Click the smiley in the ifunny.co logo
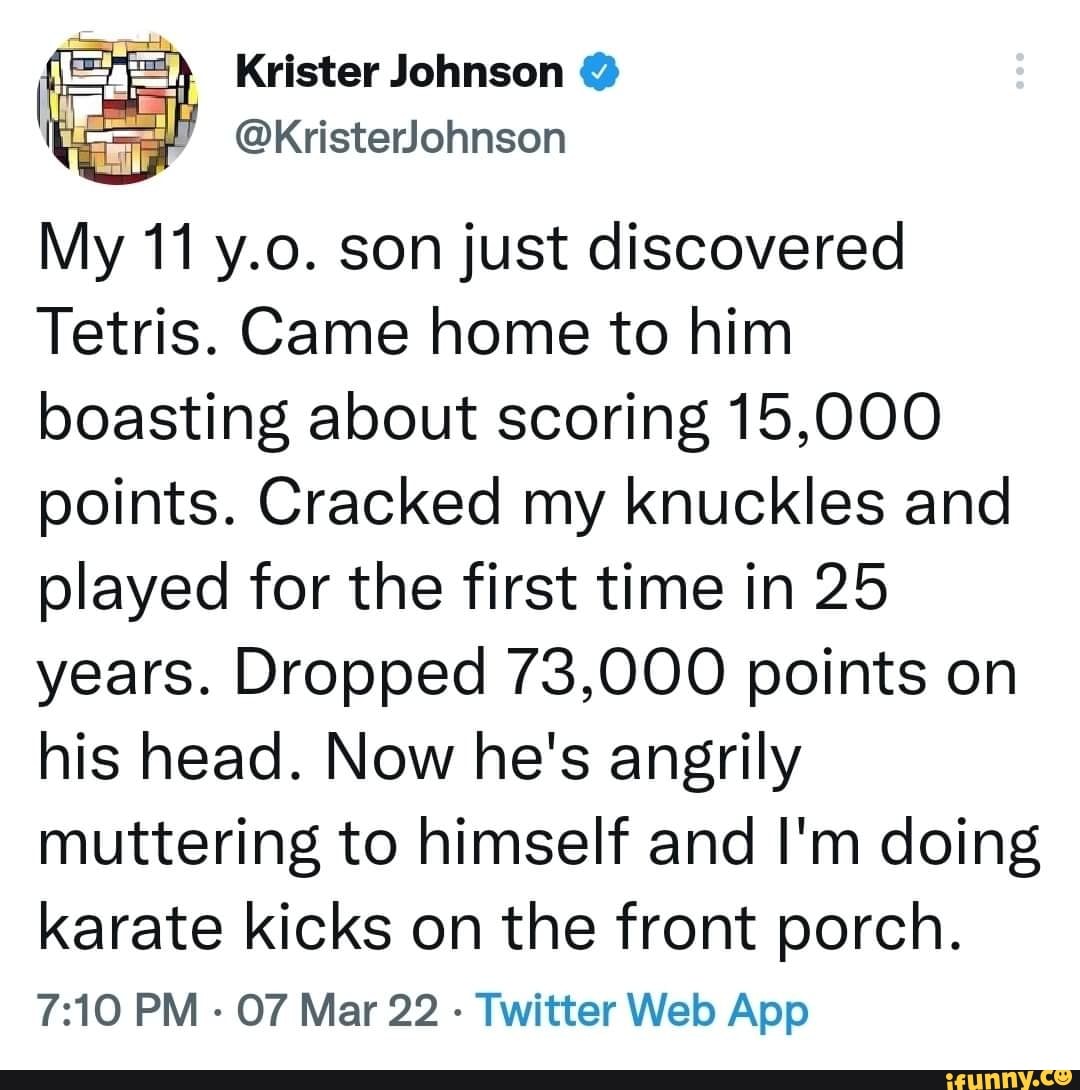This screenshot has width=1080, height=1090. click(1062, 1078)
